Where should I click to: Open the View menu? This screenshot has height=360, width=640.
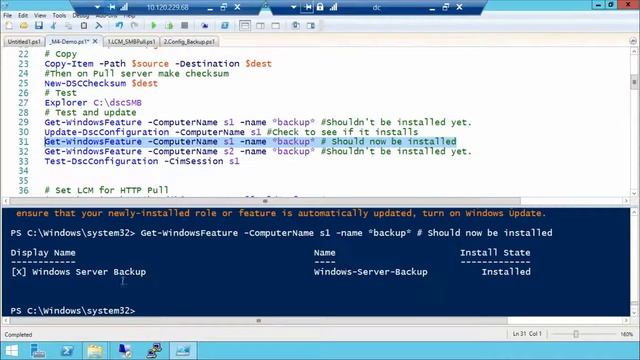coord(40,16)
